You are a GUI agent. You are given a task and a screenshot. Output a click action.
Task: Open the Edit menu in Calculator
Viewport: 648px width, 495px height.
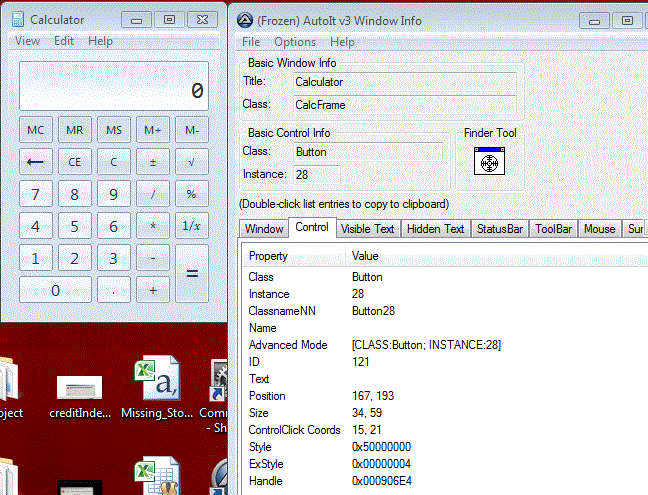coord(64,41)
